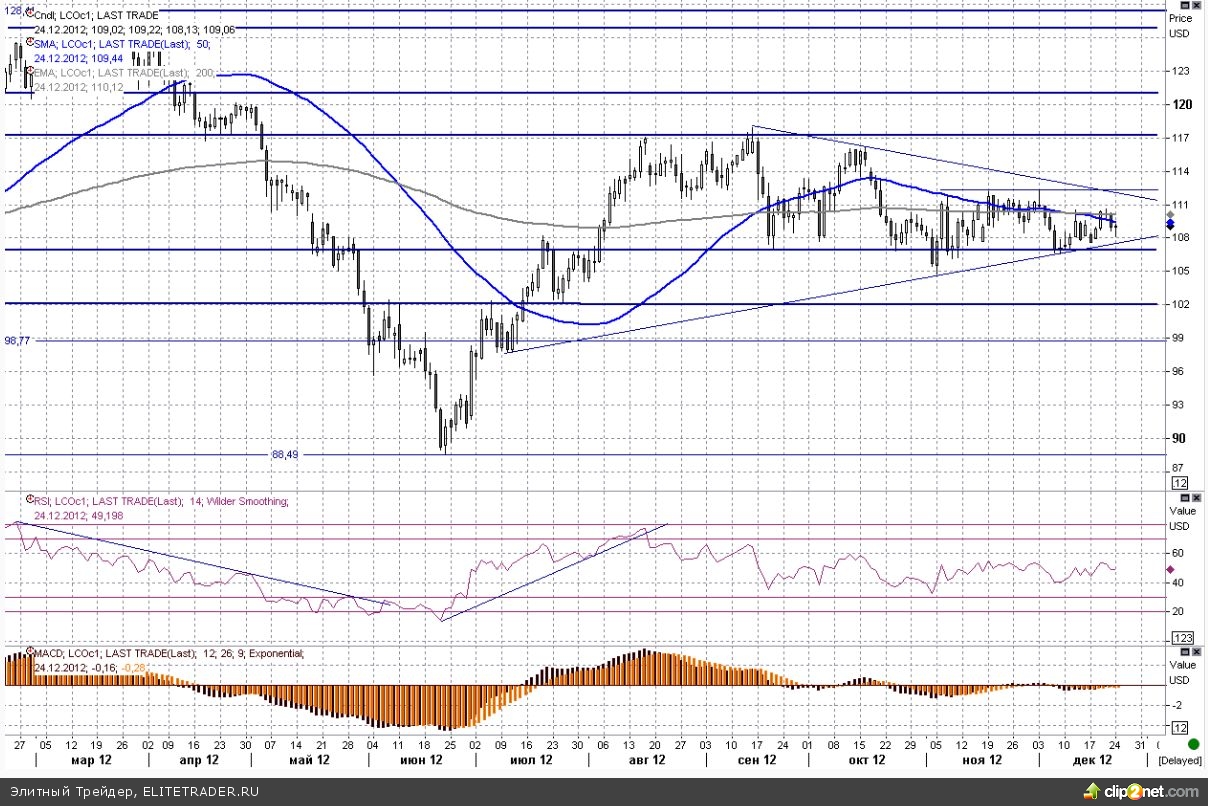The image size is (1208, 806).
Task: Select the 88,49 horizontal support line label
Action: point(285,454)
